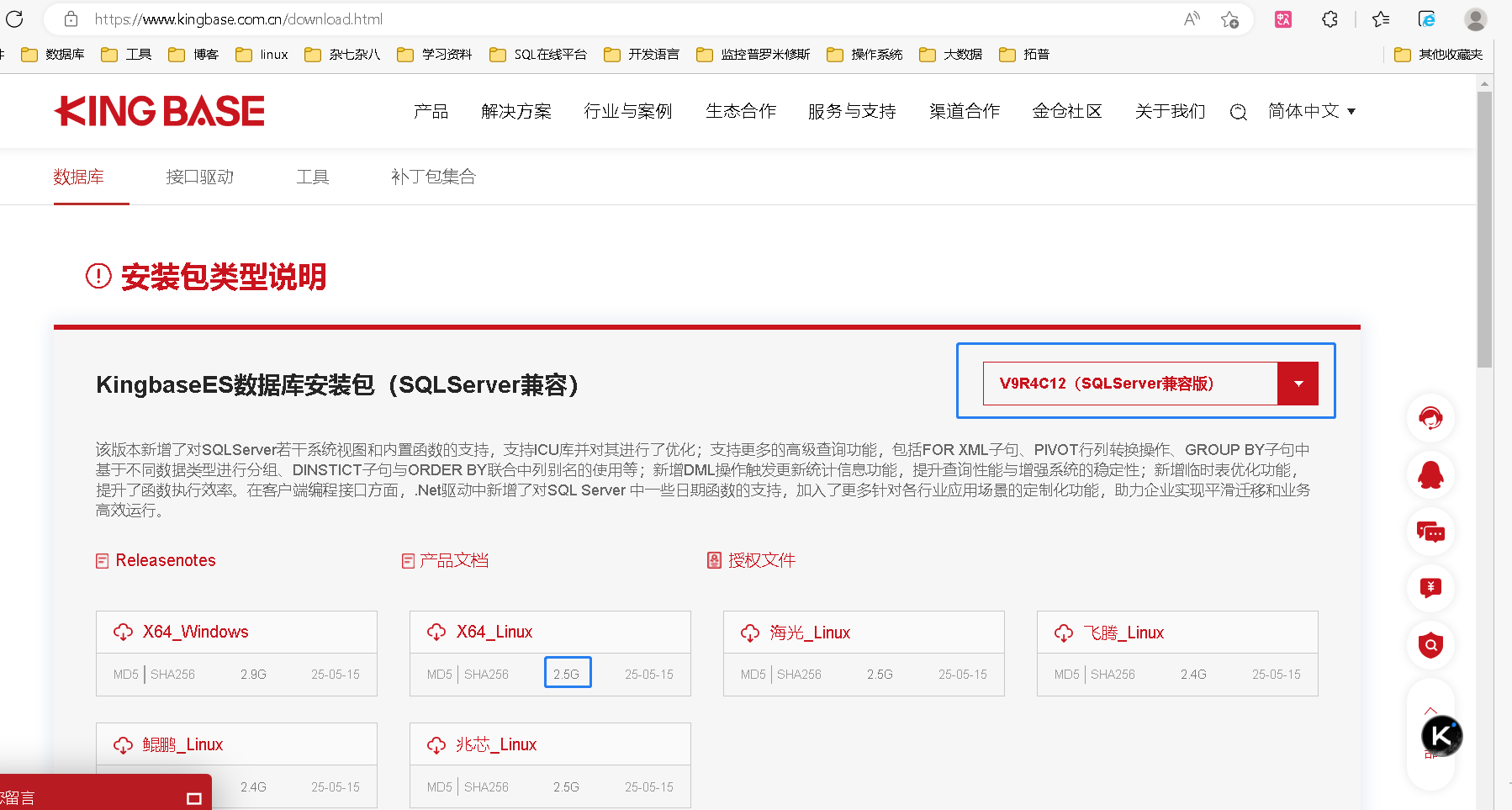This screenshot has height=810, width=1512.
Task: Open the V9R4C12 version dropdown
Action: click(x=1150, y=384)
